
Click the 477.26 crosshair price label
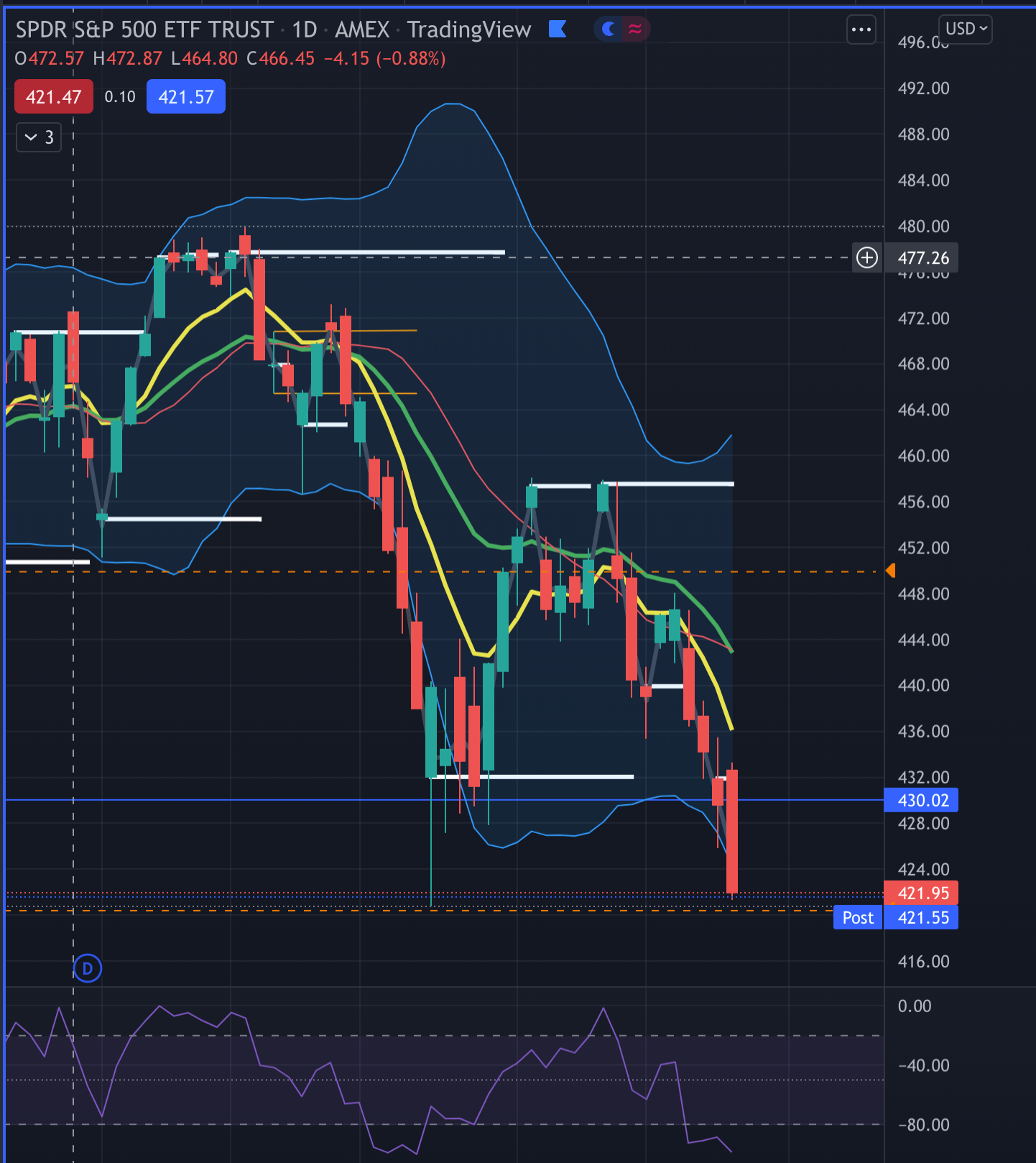922,257
